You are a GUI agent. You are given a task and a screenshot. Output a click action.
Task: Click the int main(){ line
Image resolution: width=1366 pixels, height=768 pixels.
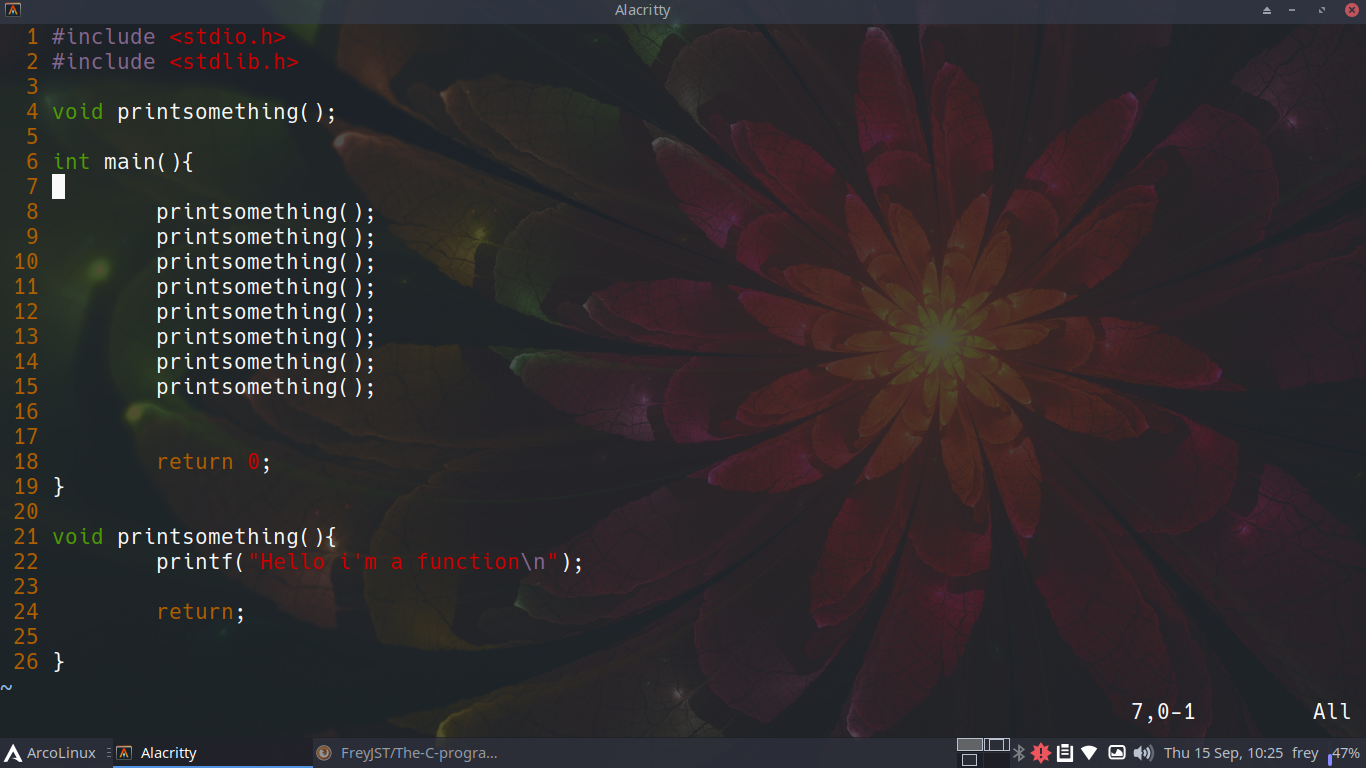(122, 162)
